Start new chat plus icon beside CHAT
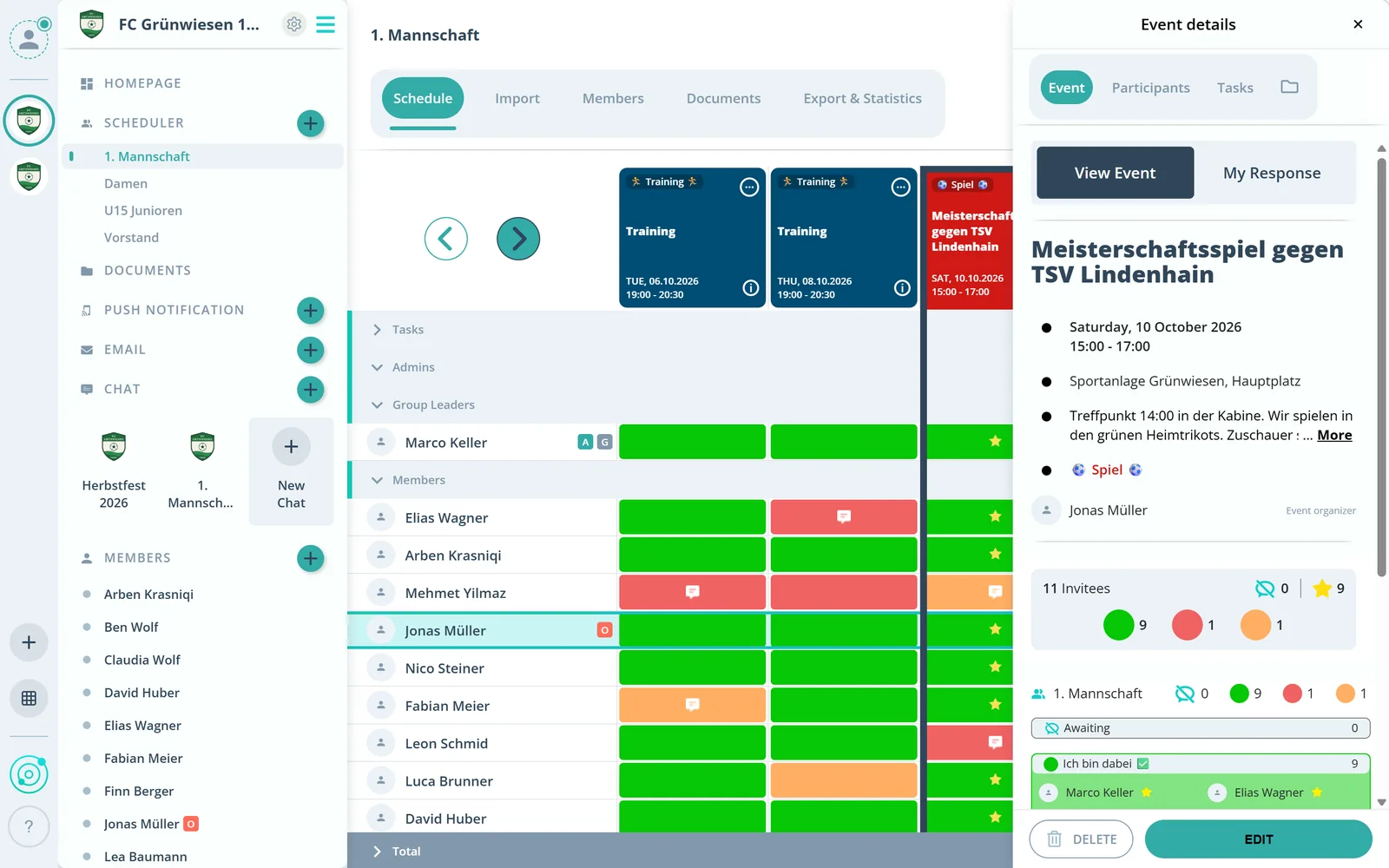 coord(310,390)
